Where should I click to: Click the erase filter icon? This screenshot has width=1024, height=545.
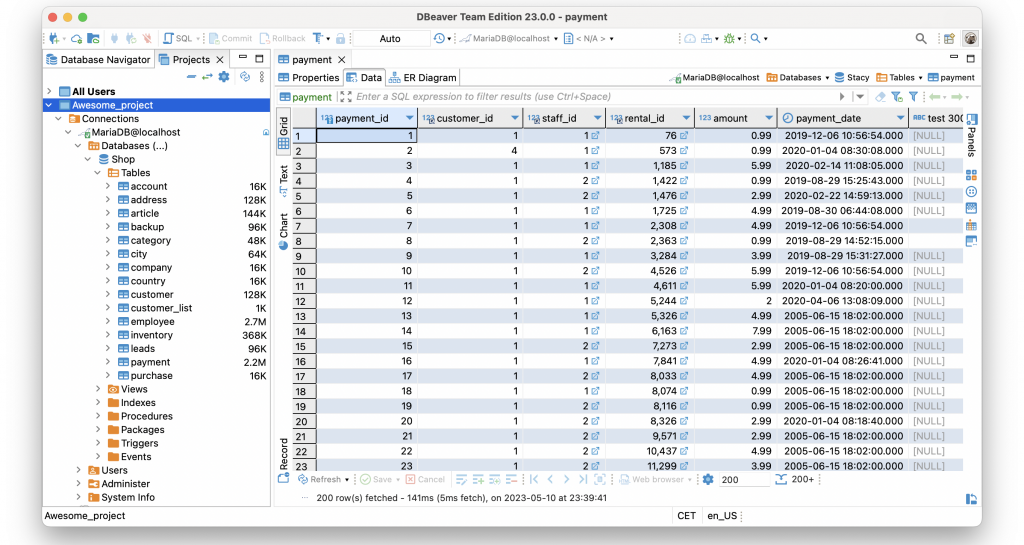(x=880, y=97)
